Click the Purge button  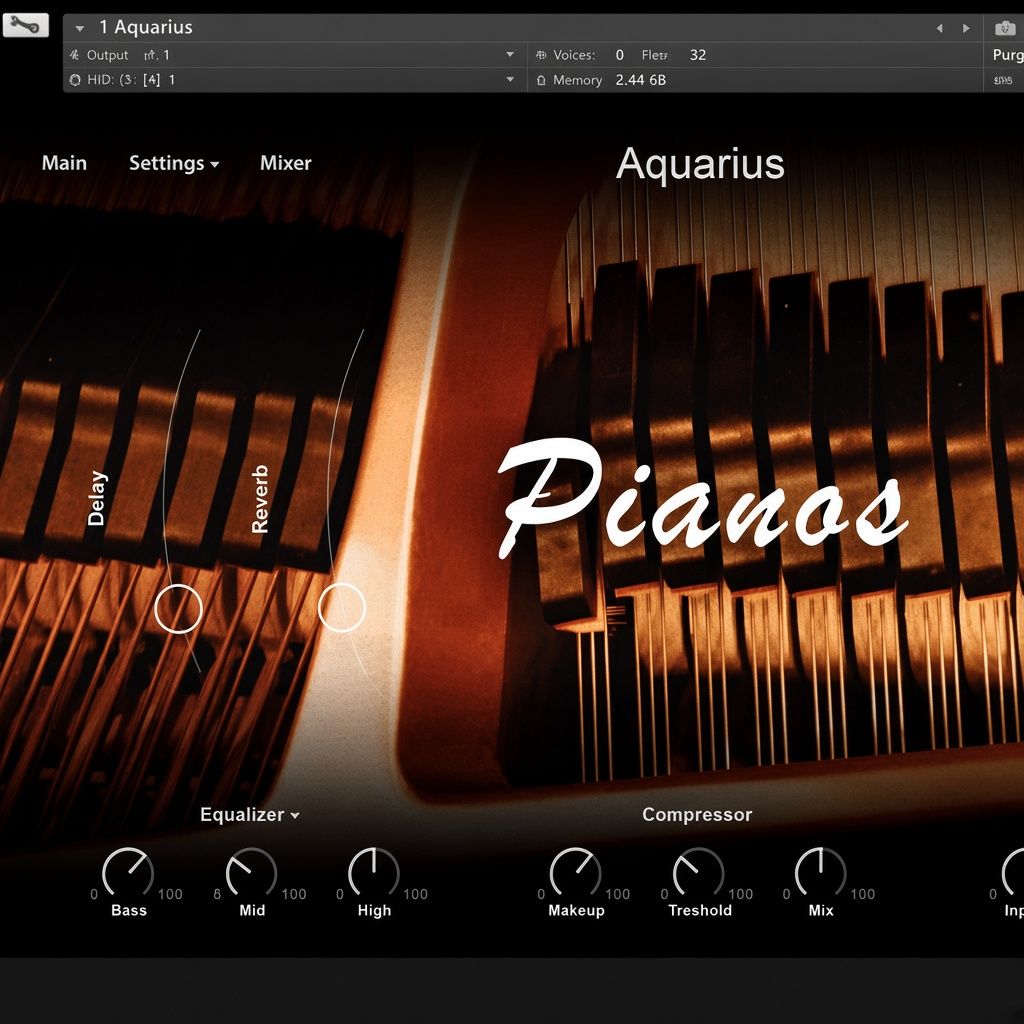pos(1008,55)
